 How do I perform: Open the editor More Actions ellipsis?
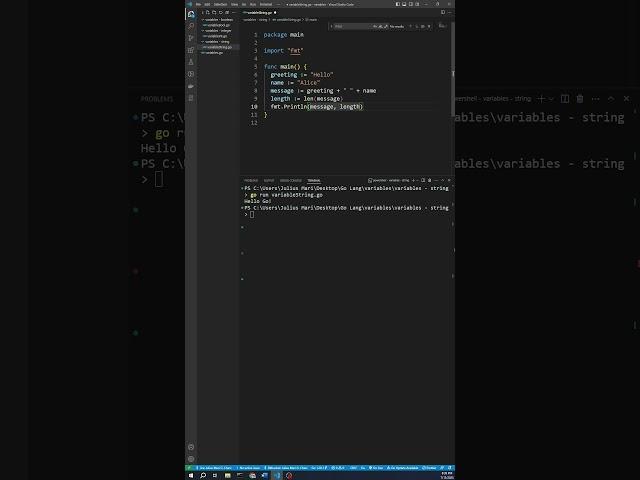click(x=450, y=12)
